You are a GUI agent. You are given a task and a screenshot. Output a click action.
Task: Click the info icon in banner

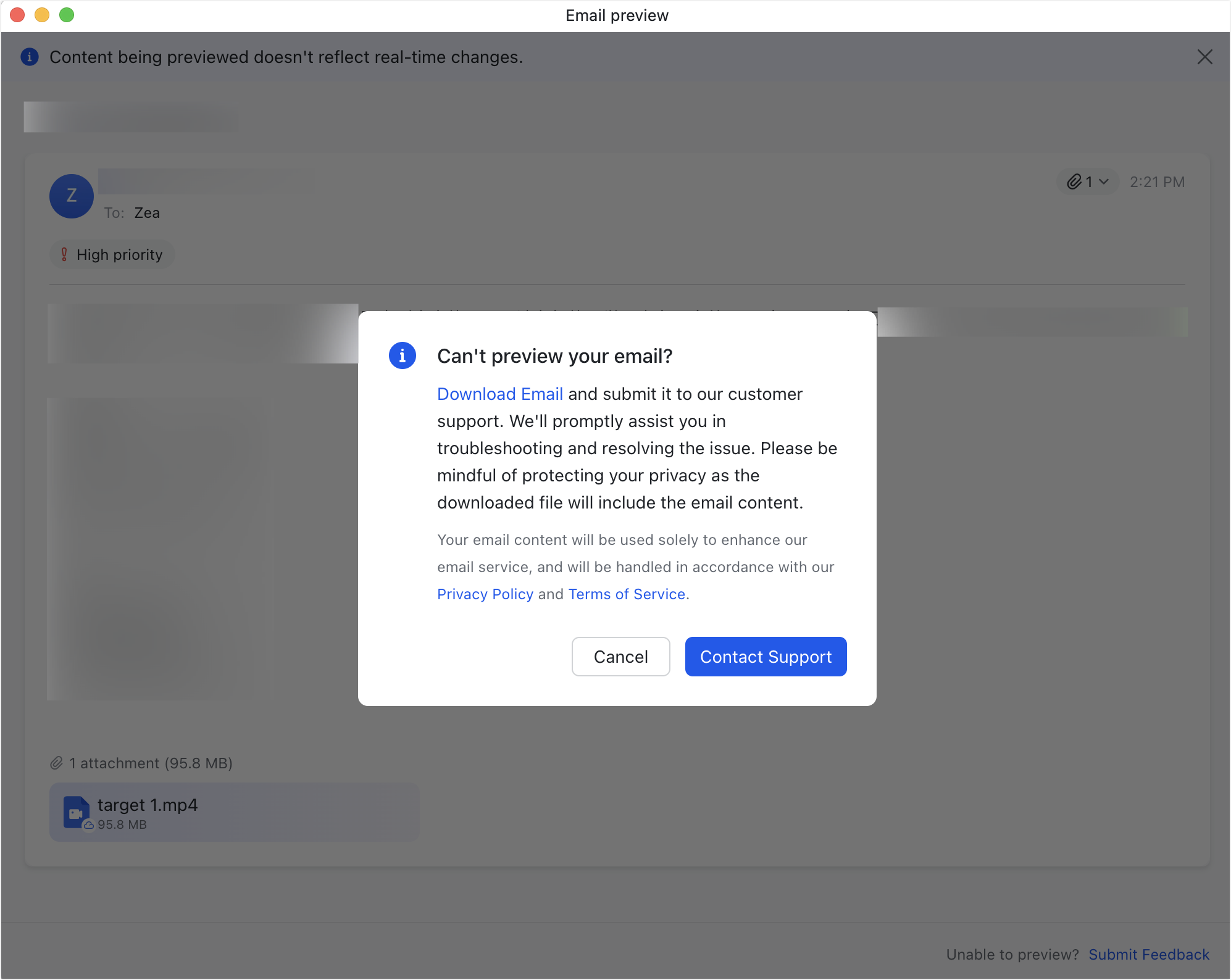pos(30,57)
